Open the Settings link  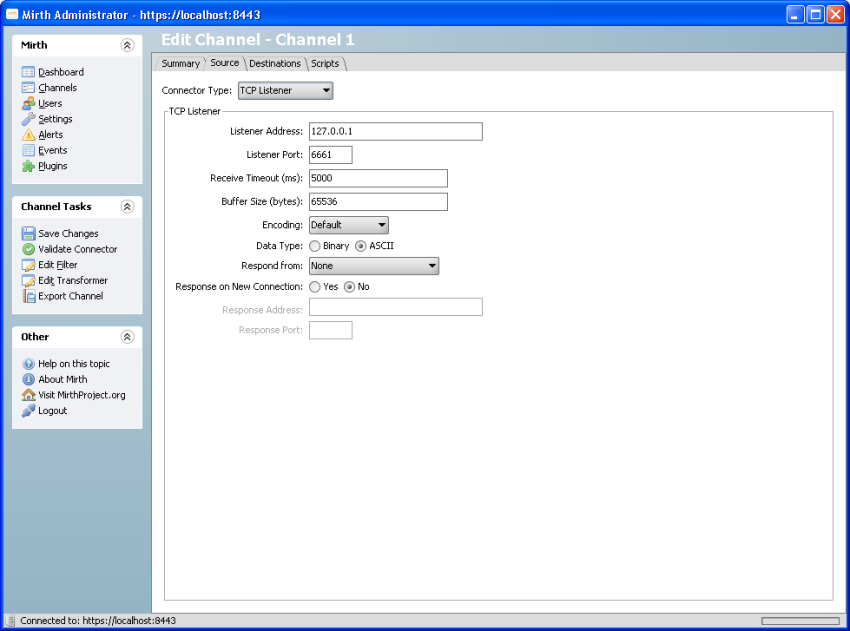click(55, 119)
